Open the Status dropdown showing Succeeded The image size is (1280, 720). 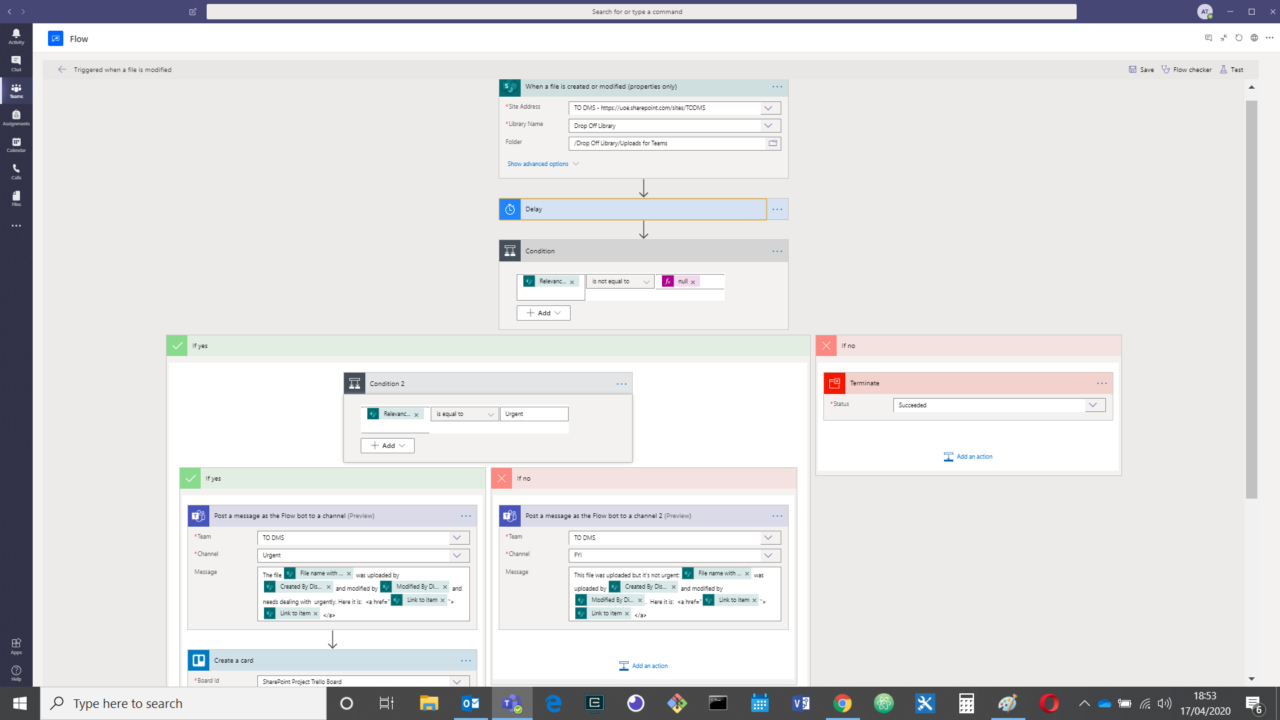[x=1092, y=404]
